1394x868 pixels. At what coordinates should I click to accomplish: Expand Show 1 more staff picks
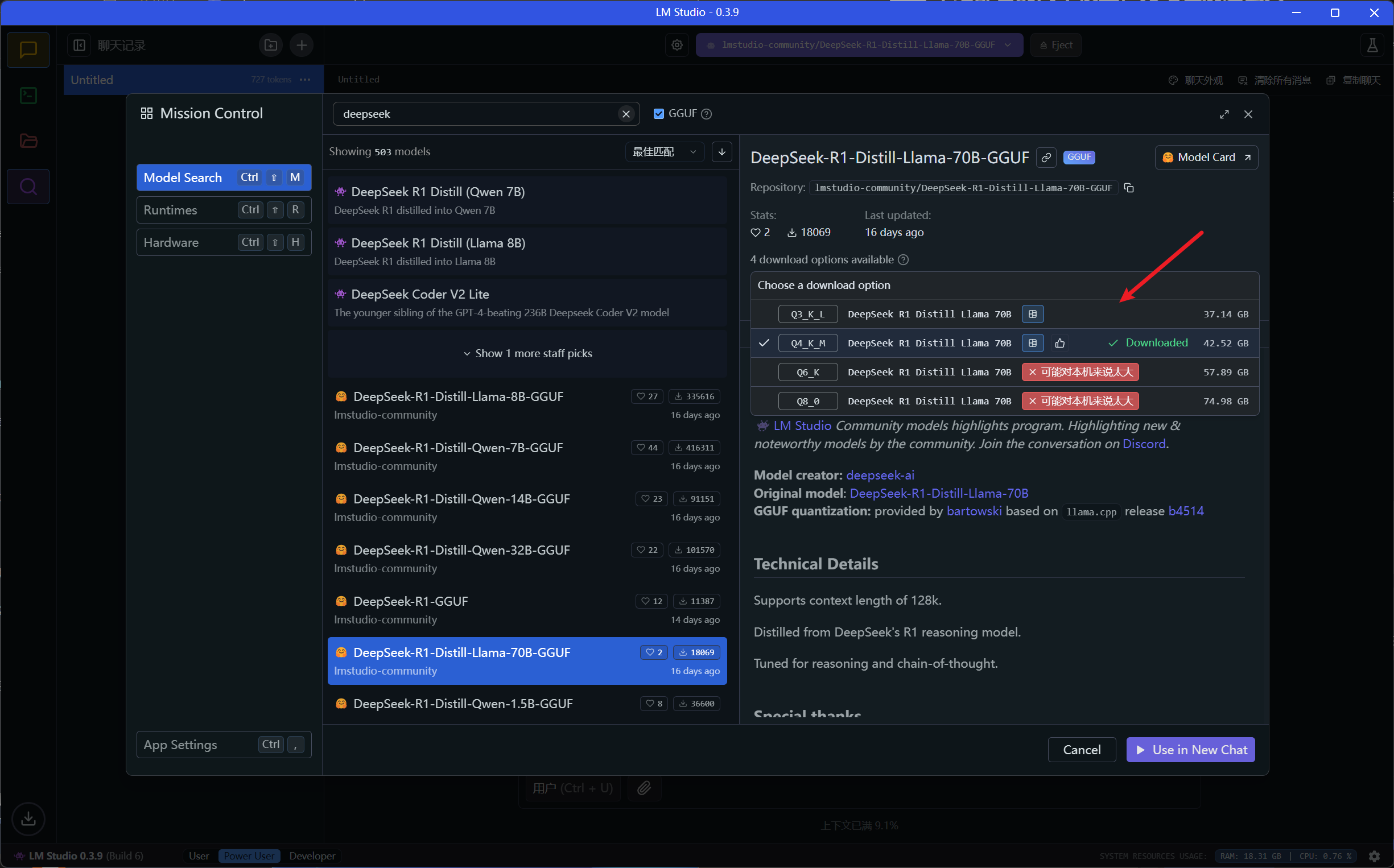tap(527, 354)
